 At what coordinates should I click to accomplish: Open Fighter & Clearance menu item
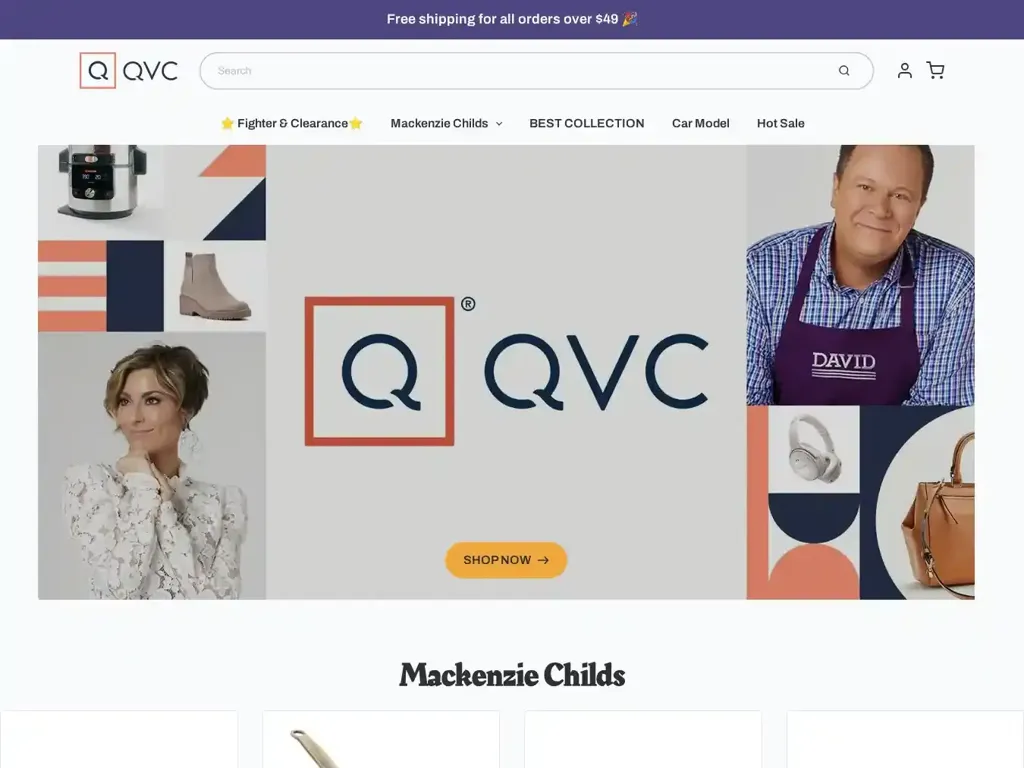click(x=292, y=123)
